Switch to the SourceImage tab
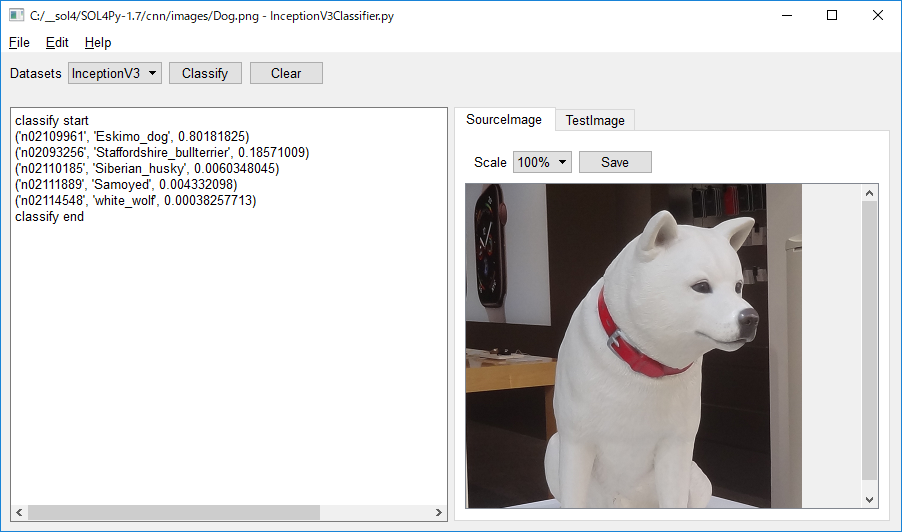902x532 pixels. click(x=504, y=119)
